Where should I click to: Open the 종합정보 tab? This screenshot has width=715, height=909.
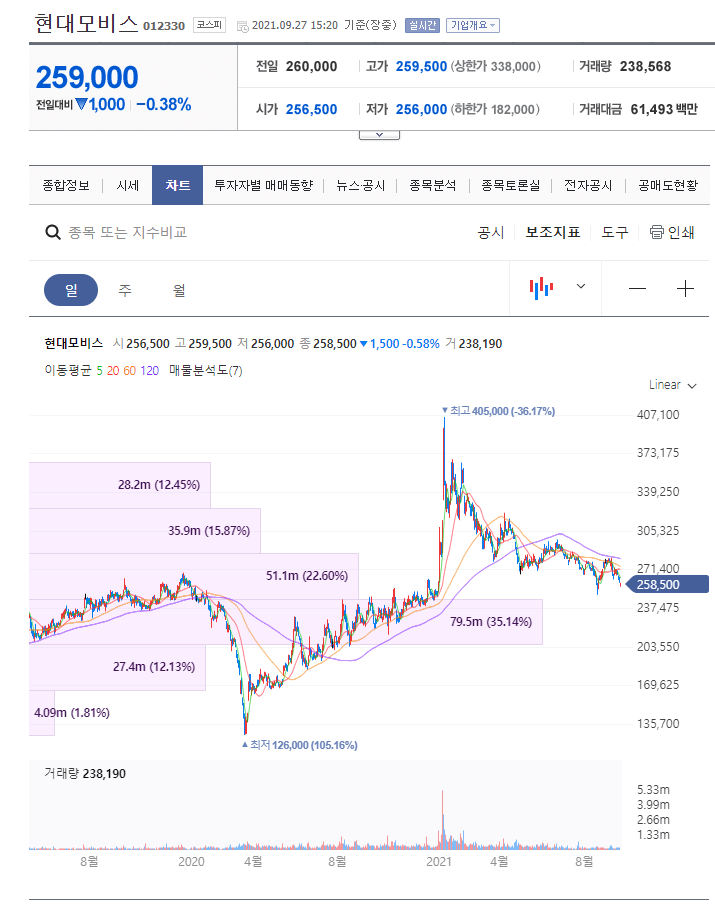66,186
